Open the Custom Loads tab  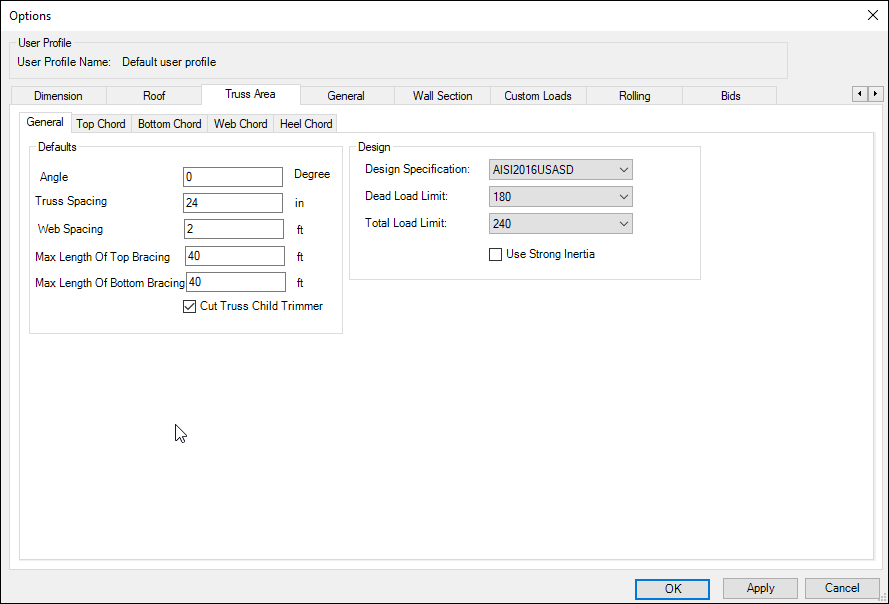tap(538, 96)
